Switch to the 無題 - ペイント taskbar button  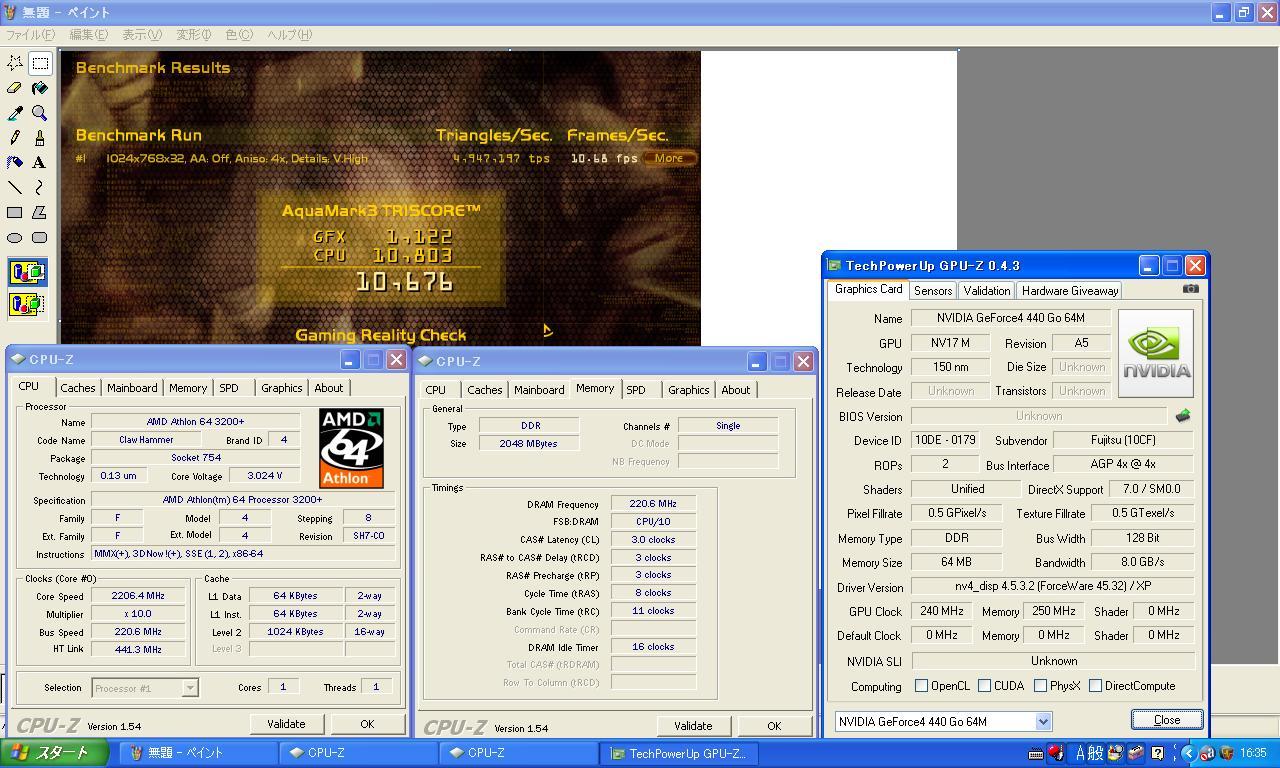coord(199,753)
